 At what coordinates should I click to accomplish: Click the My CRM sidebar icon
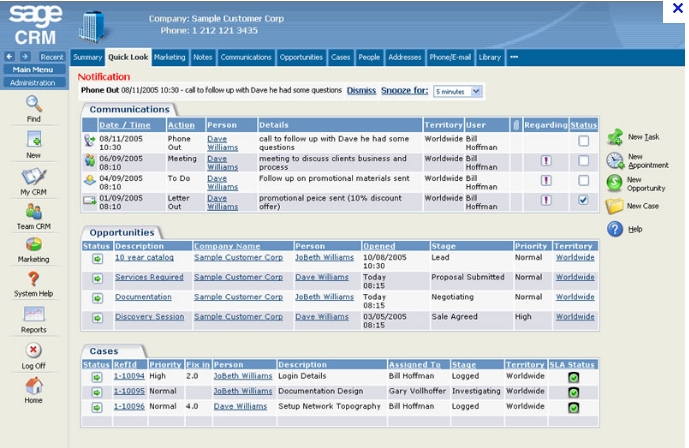click(x=33, y=176)
